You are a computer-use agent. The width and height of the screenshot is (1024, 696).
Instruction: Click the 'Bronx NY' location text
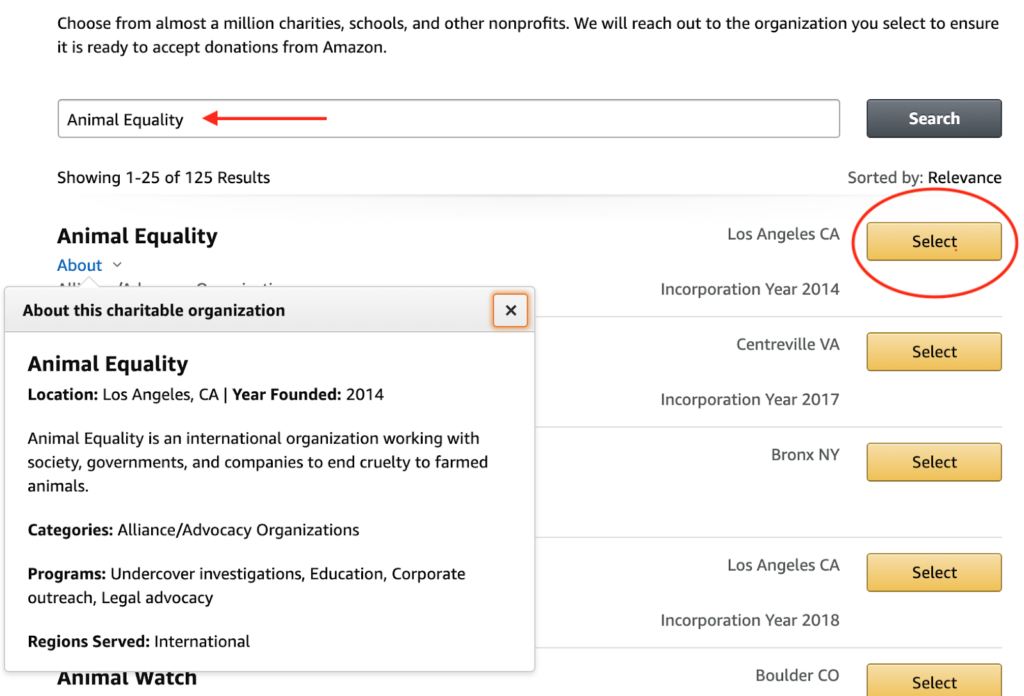pyautogui.click(x=805, y=454)
